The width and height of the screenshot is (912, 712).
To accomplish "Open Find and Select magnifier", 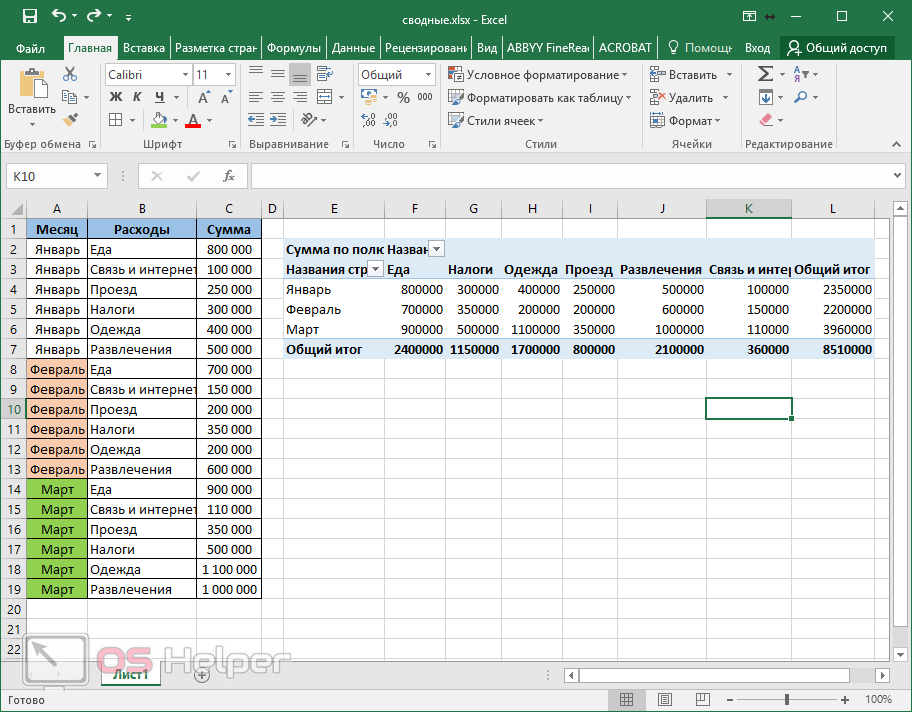I will [802, 97].
